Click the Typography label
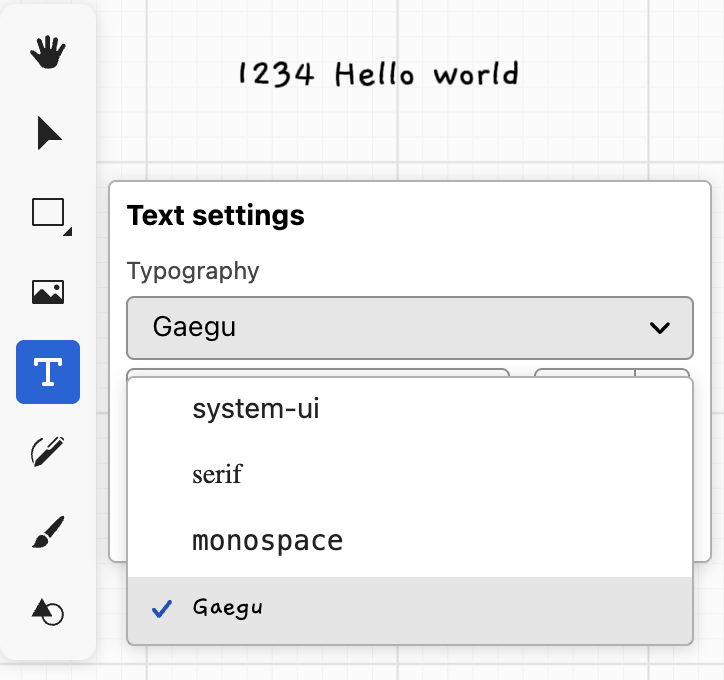 coord(193,271)
